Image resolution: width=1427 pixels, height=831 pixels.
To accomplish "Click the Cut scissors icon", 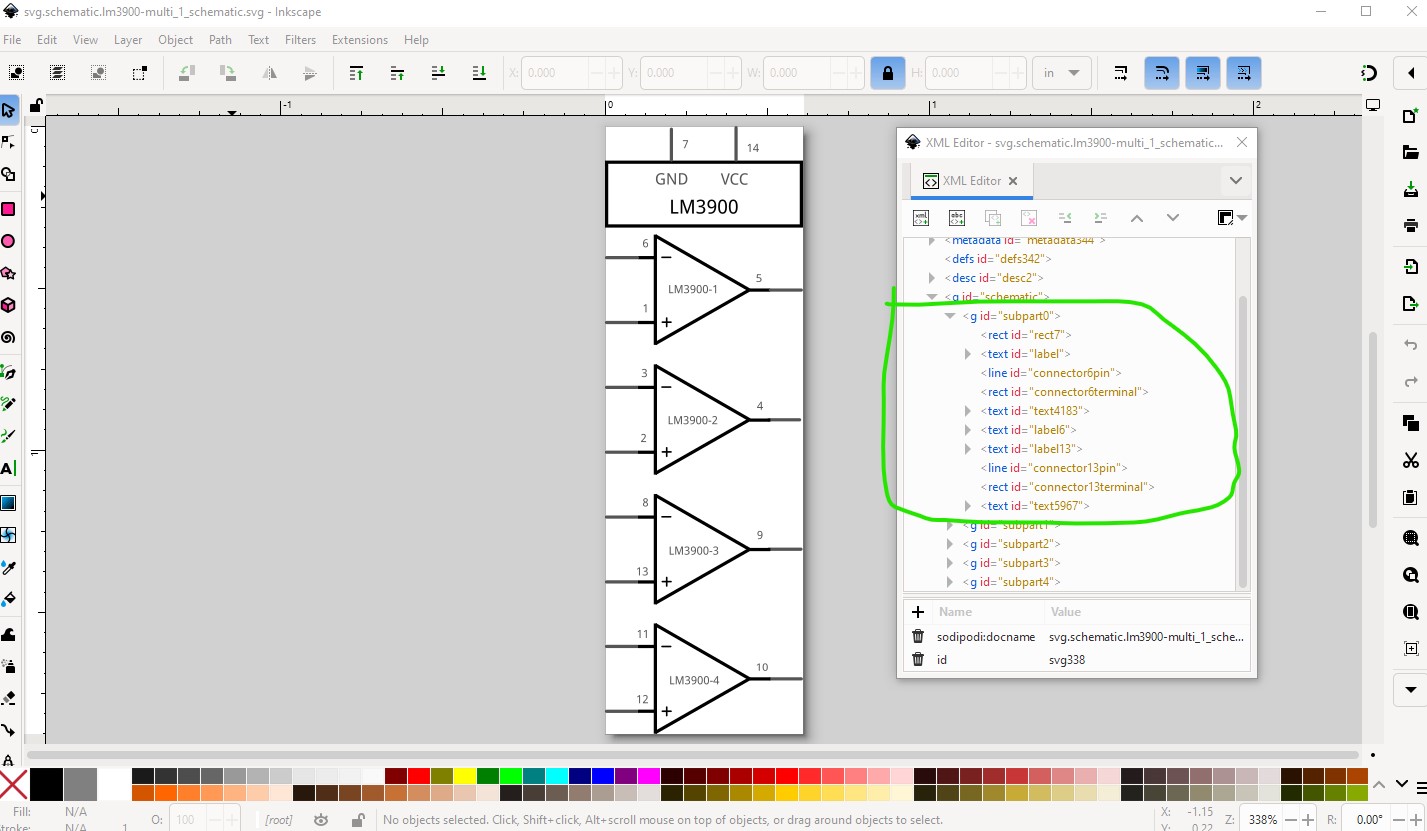I will [x=1411, y=460].
